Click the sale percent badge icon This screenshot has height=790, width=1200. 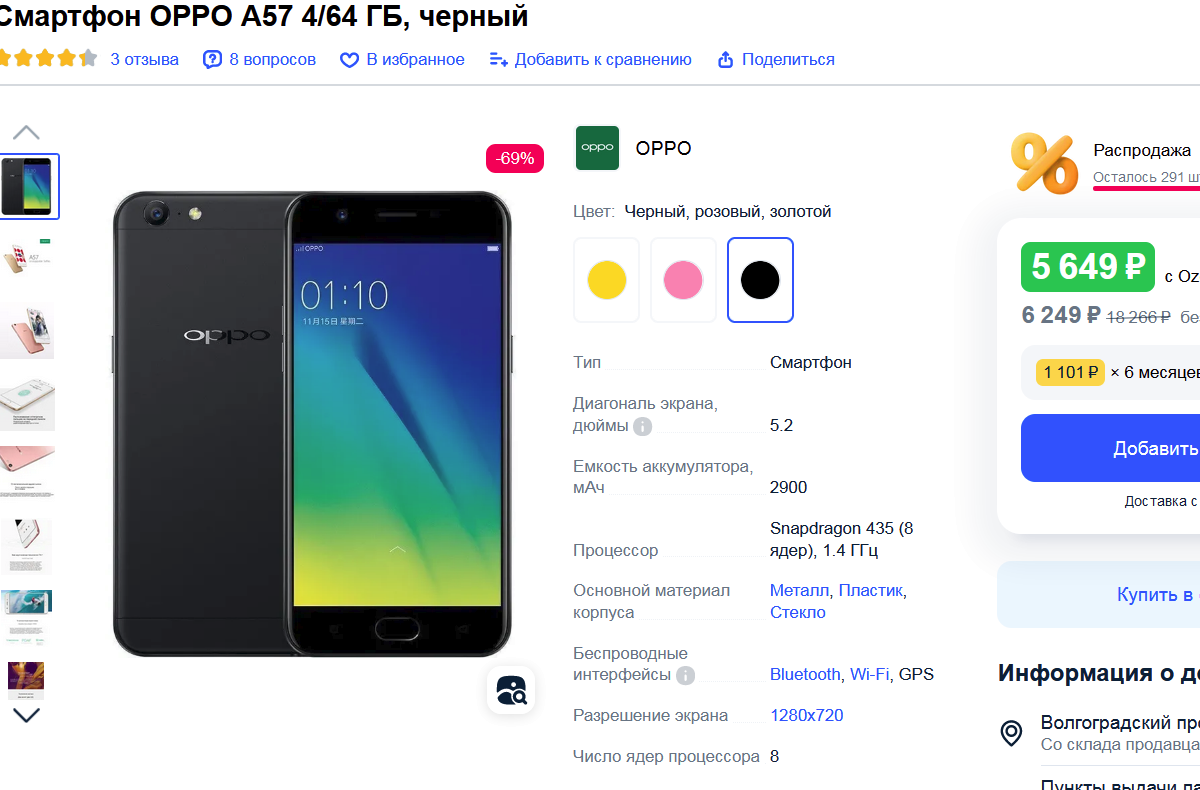point(1043,163)
